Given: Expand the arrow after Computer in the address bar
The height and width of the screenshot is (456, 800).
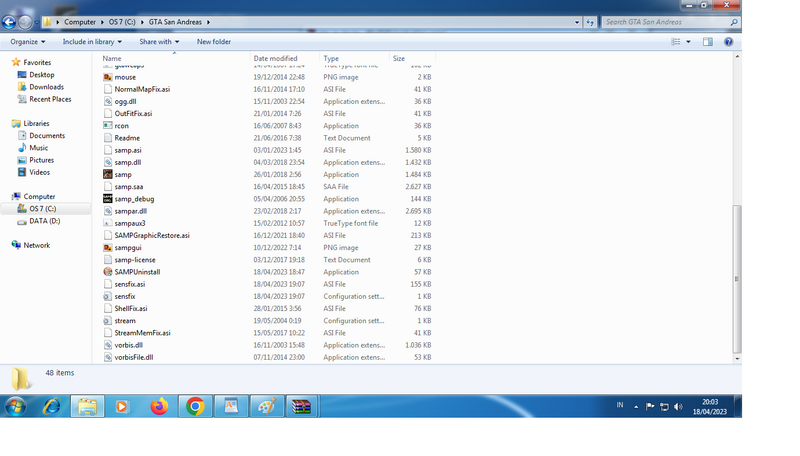Looking at the screenshot, I should tap(102, 22).
